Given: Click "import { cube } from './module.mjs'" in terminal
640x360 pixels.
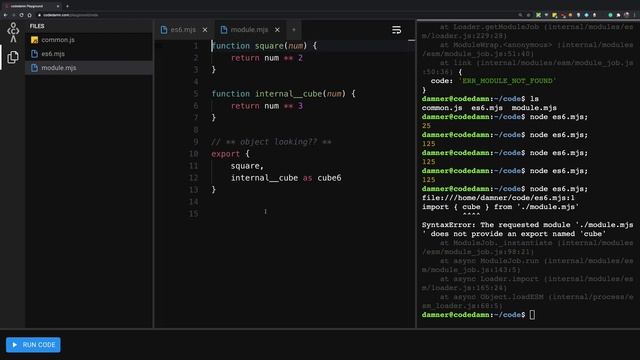Looking at the screenshot, I should [500, 207].
